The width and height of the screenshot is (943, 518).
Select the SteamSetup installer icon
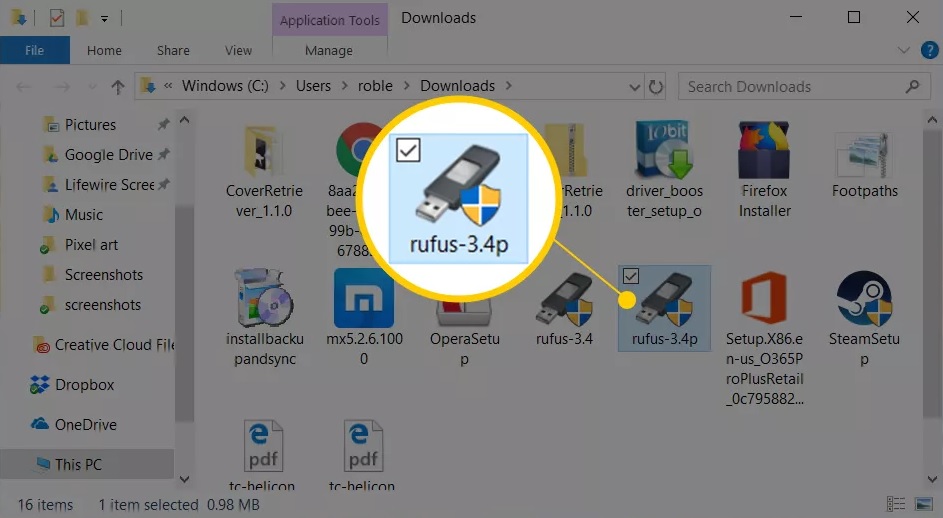pyautogui.click(x=864, y=298)
